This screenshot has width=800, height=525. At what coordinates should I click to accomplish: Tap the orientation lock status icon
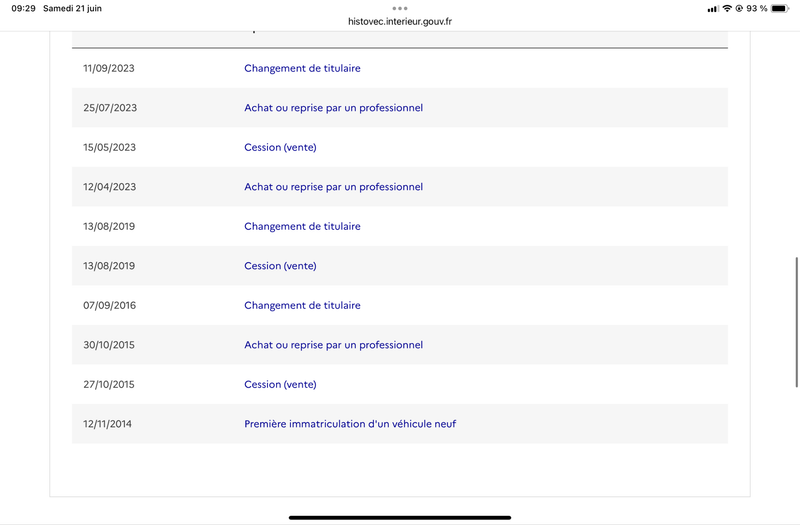pos(739,8)
